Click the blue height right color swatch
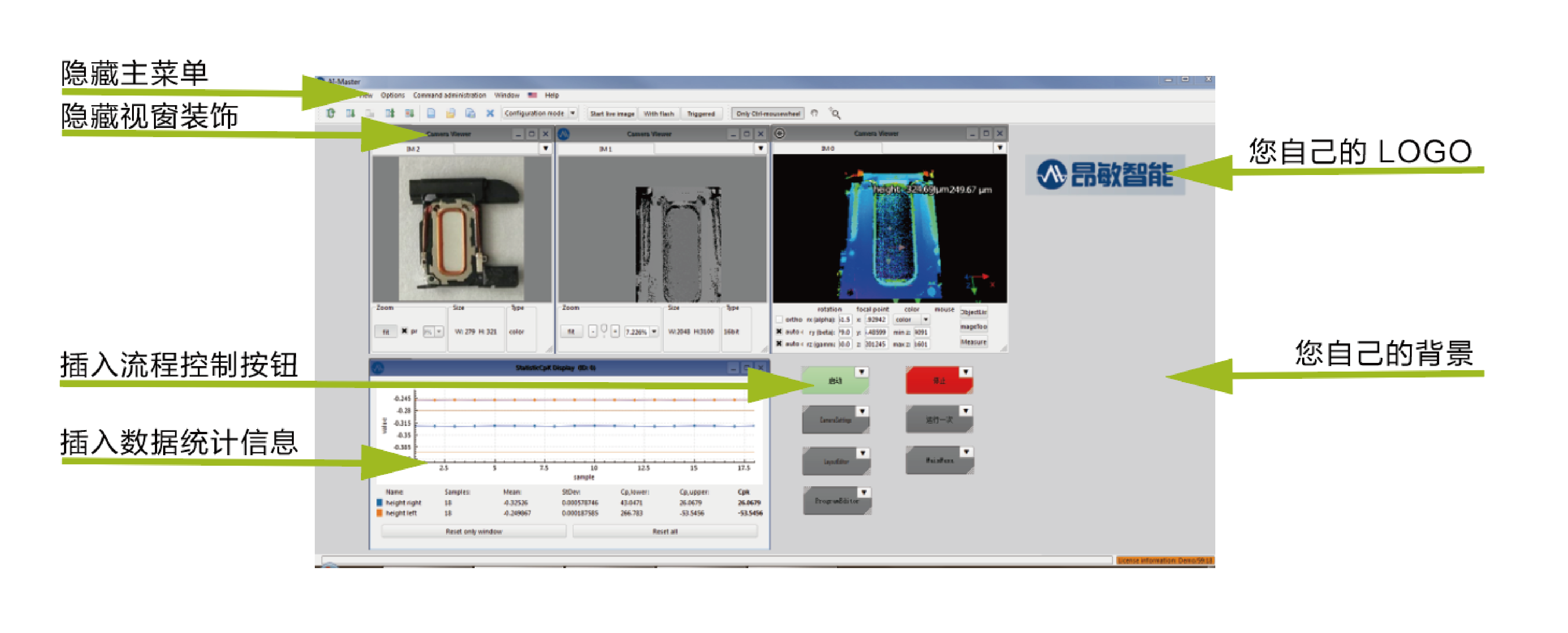Screen dimensions: 1568x633 380,503
